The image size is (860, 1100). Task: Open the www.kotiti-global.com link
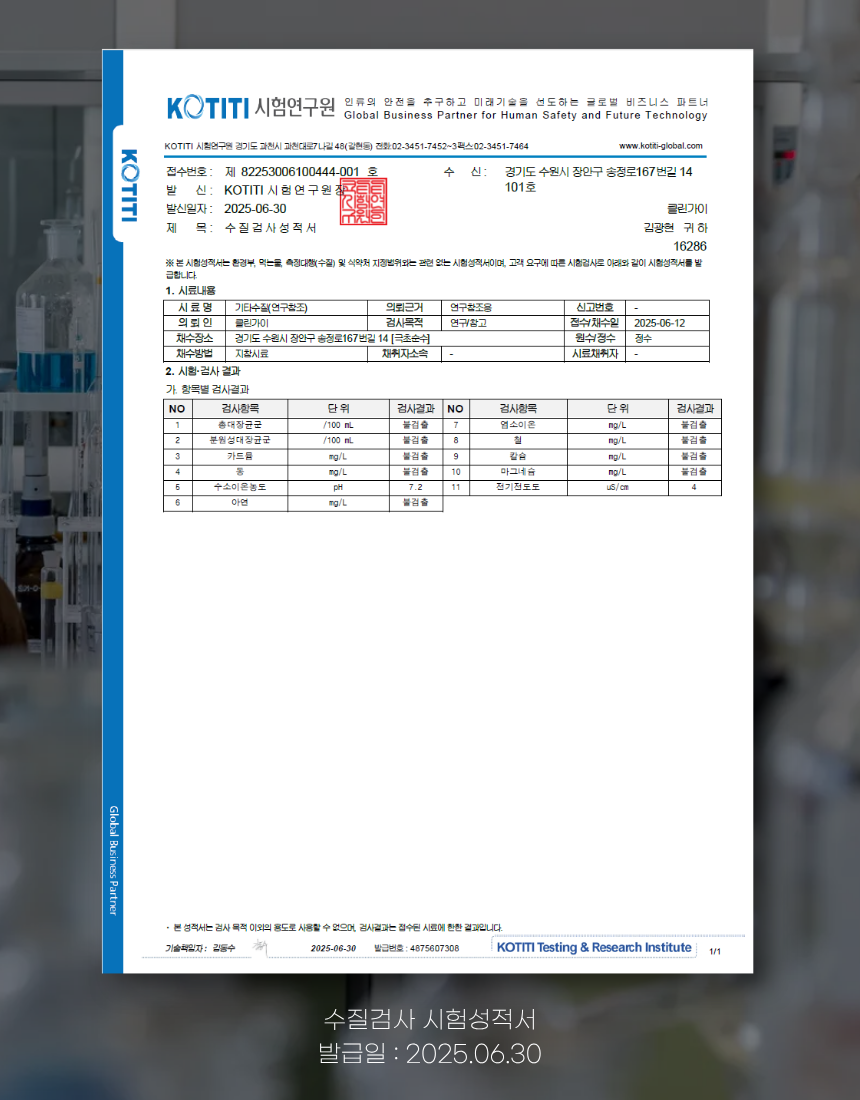(x=660, y=146)
